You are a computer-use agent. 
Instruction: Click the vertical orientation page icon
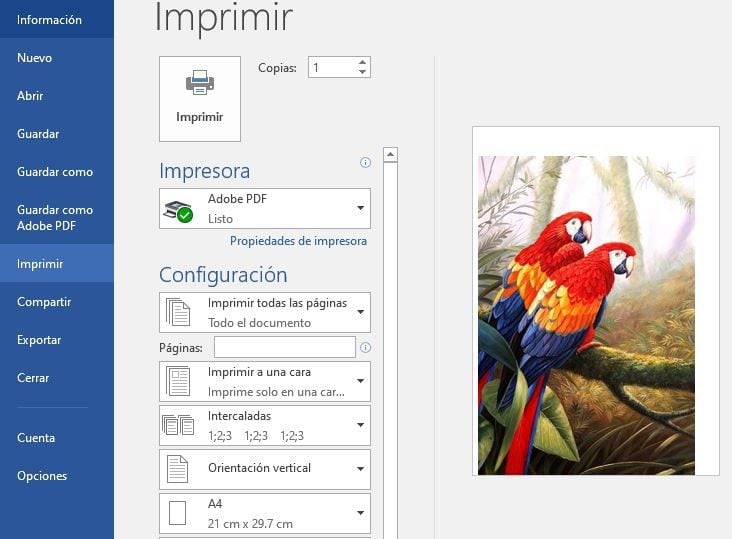click(x=178, y=468)
